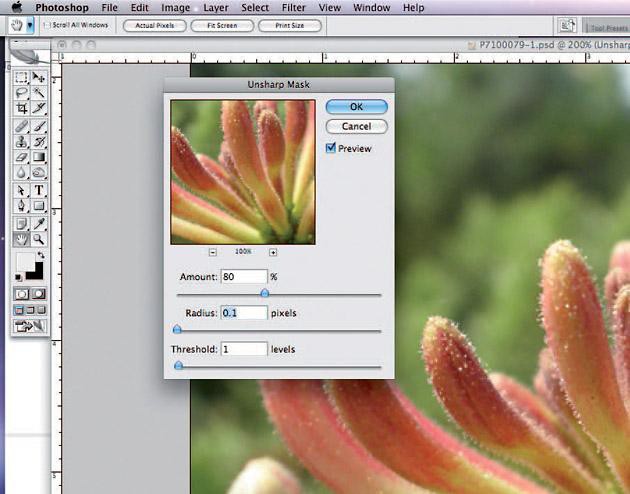This screenshot has height=494, width=630.
Task: Click the Threshold input field
Action: [244, 349]
